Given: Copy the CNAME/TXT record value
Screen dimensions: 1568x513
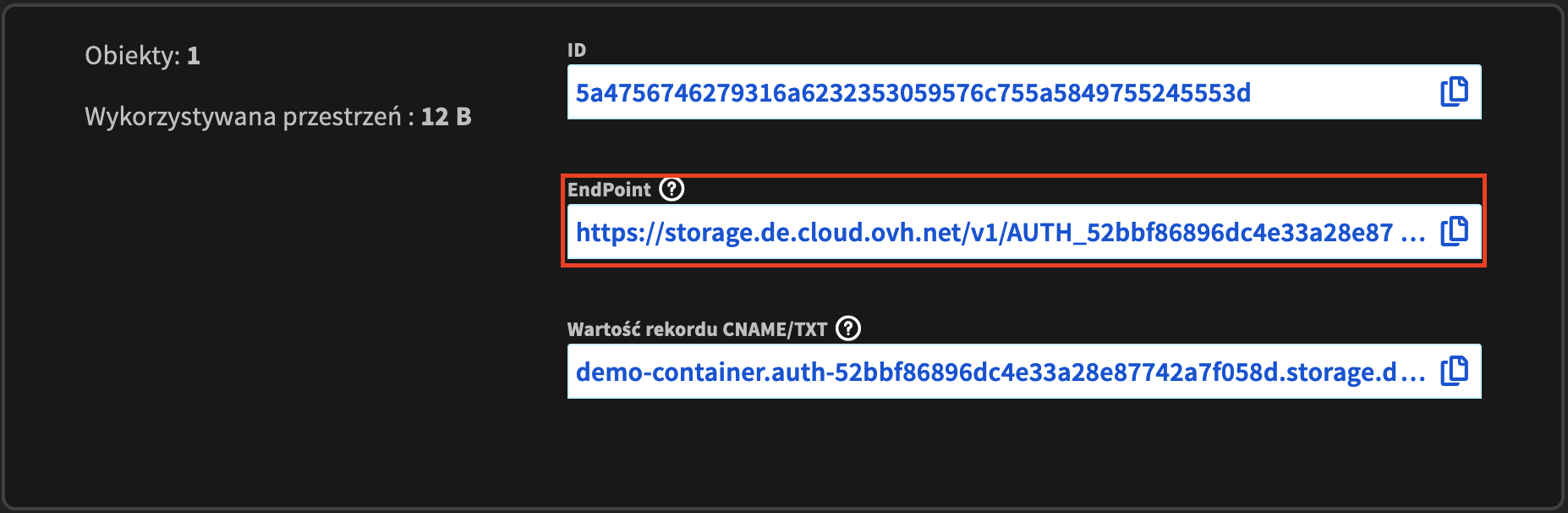Looking at the screenshot, I should [x=1454, y=371].
